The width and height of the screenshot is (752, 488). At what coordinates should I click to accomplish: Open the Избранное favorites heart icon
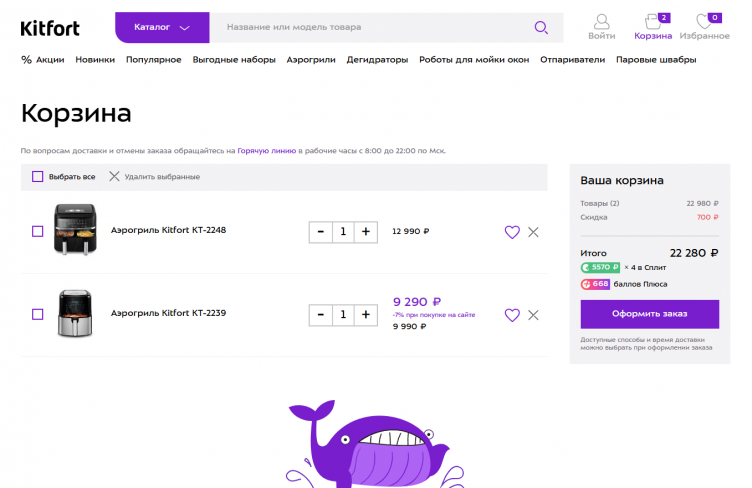[706, 22]
